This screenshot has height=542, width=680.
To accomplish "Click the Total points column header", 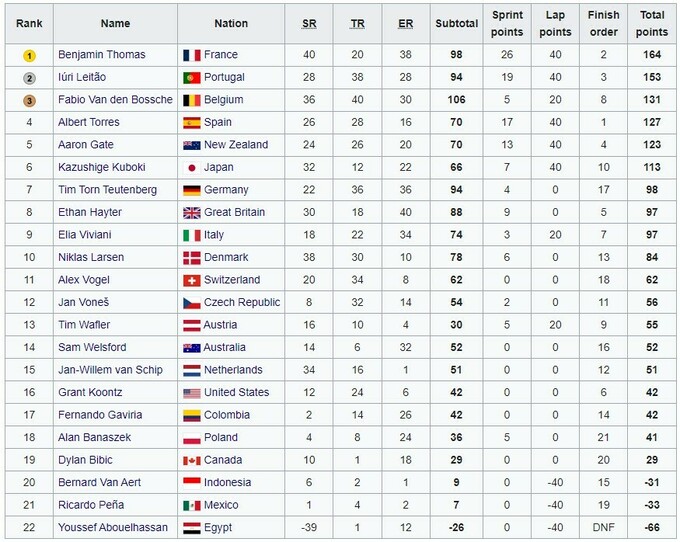I will [x=652, y=23].
